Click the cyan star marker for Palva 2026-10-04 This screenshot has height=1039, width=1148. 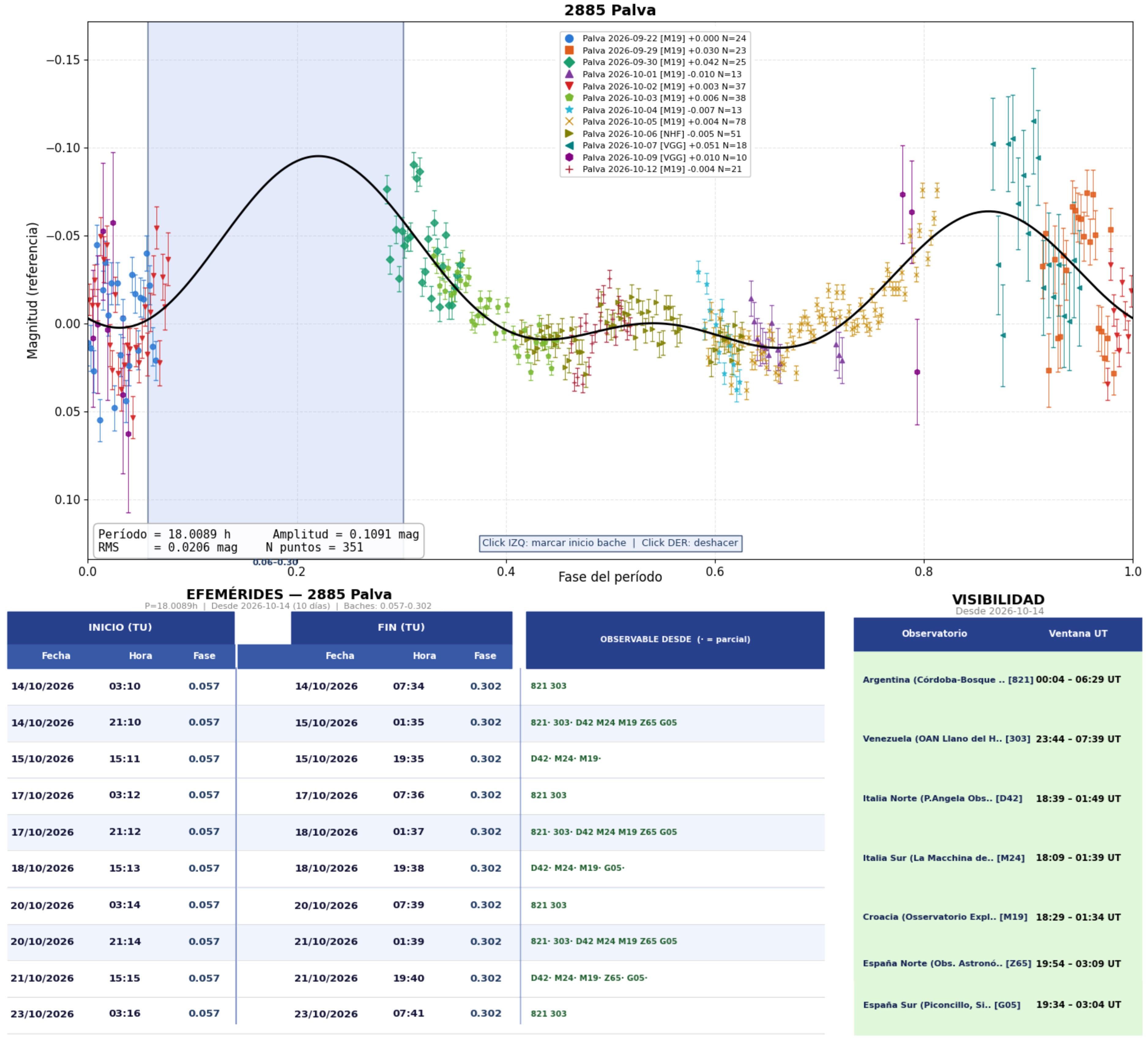pyautogui.click(x=569, y=110)
